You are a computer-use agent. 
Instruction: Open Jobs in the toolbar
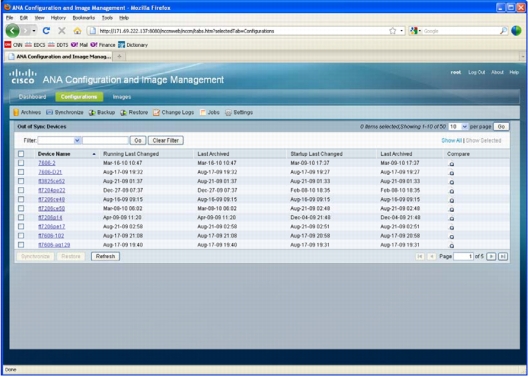[x=210, y=112]
